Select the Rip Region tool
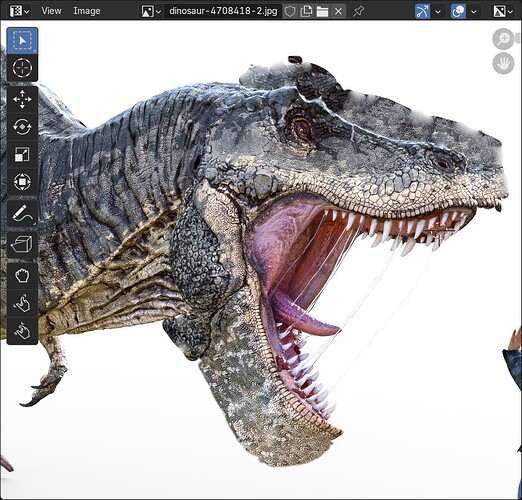 pos(22,245)
